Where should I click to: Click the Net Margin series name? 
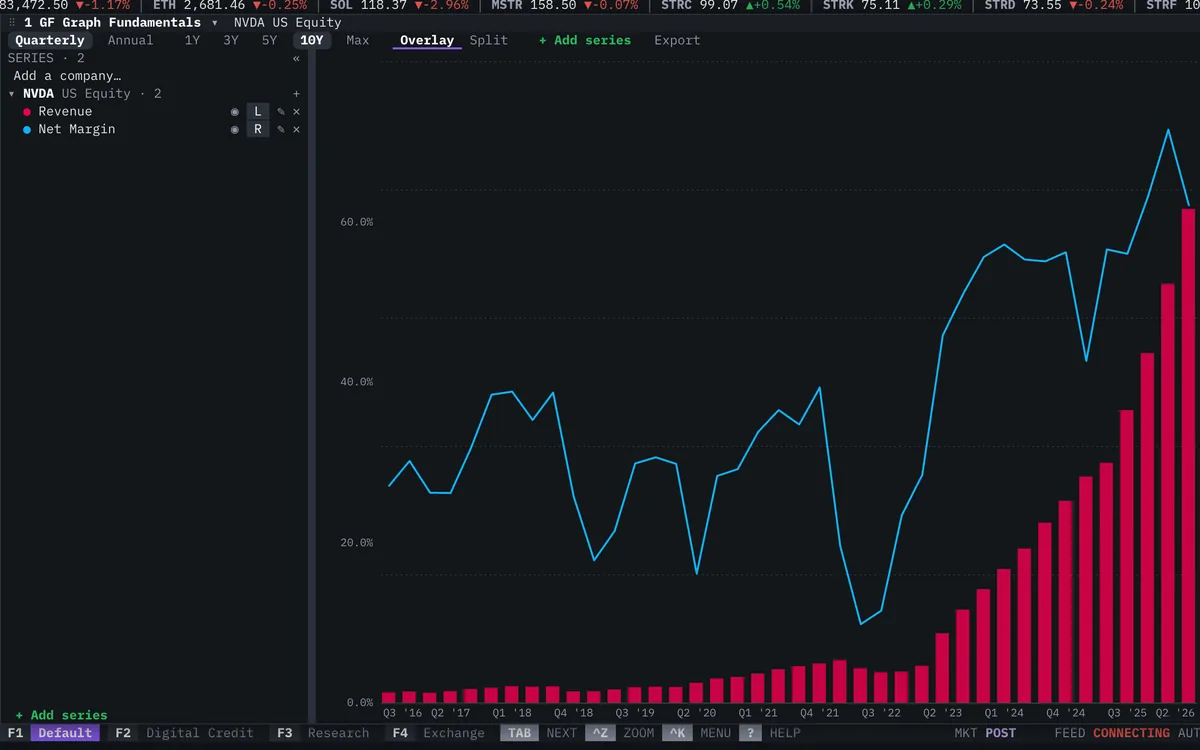coord(77,130)
